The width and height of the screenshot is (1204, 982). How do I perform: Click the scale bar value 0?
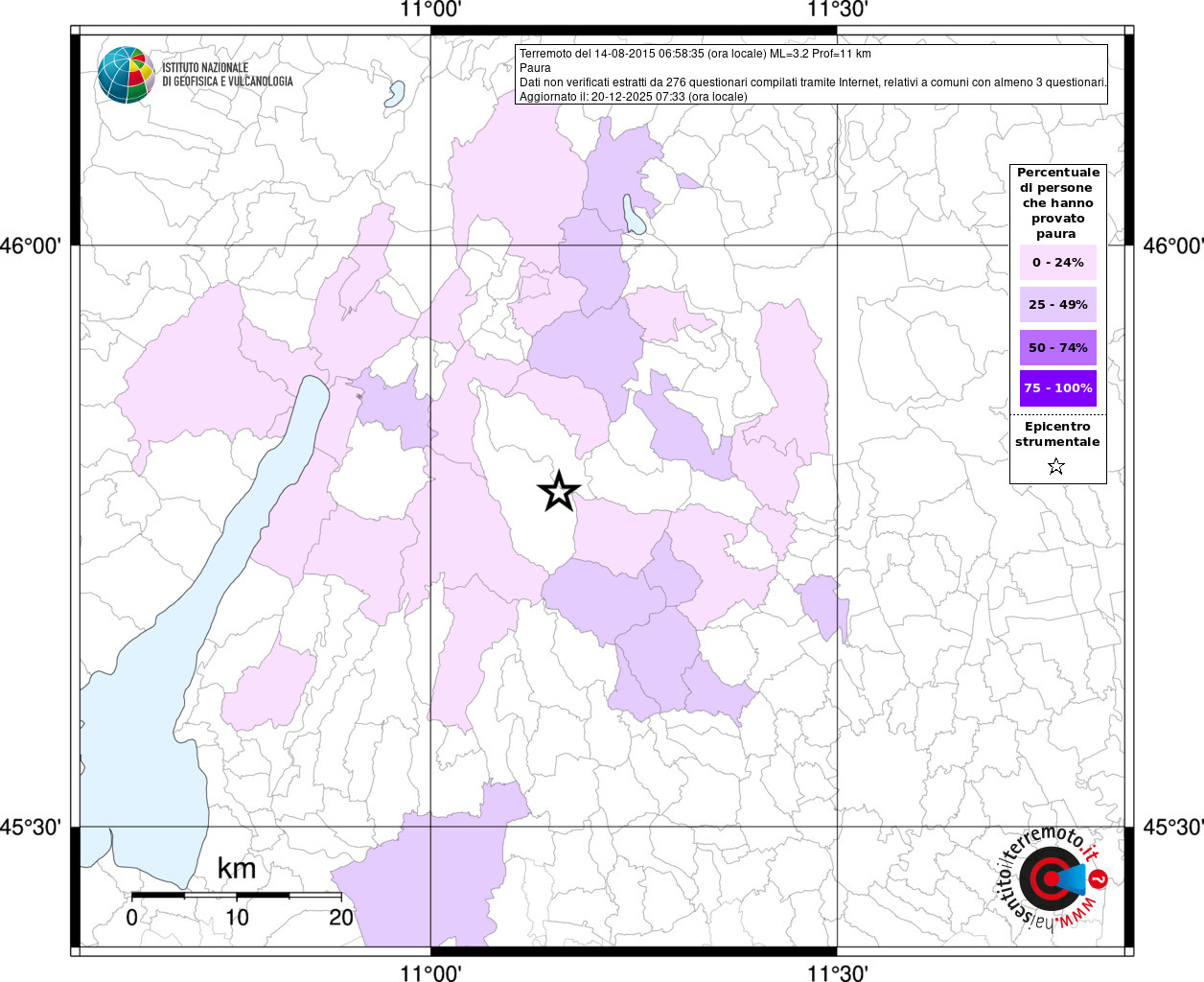[x=131, y=917]
